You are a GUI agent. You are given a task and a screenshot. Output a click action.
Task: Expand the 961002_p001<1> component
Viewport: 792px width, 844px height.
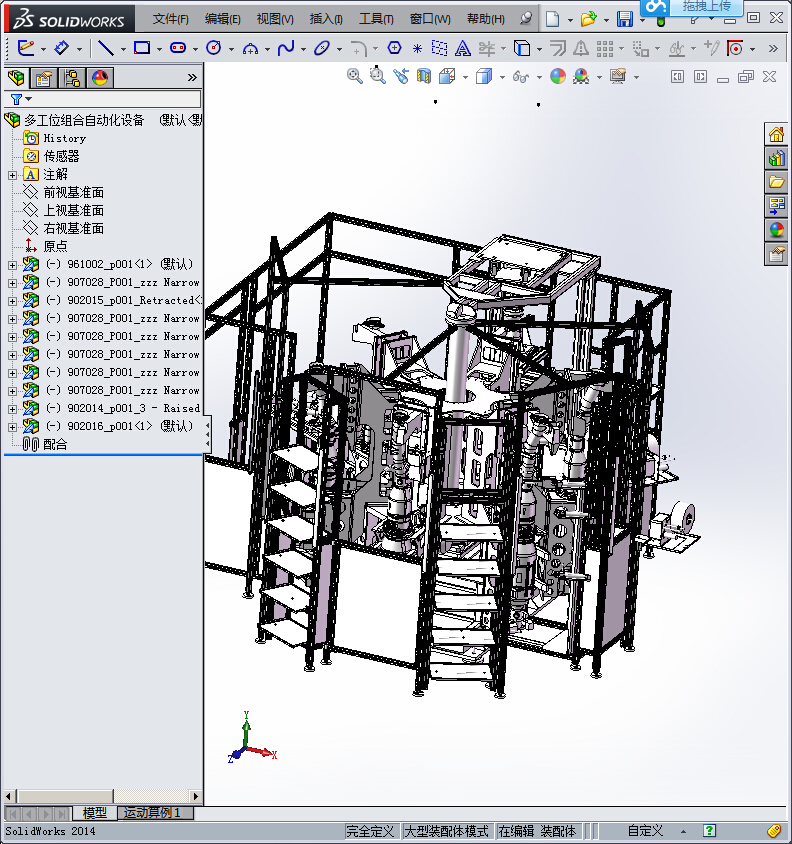pos(12,265)
